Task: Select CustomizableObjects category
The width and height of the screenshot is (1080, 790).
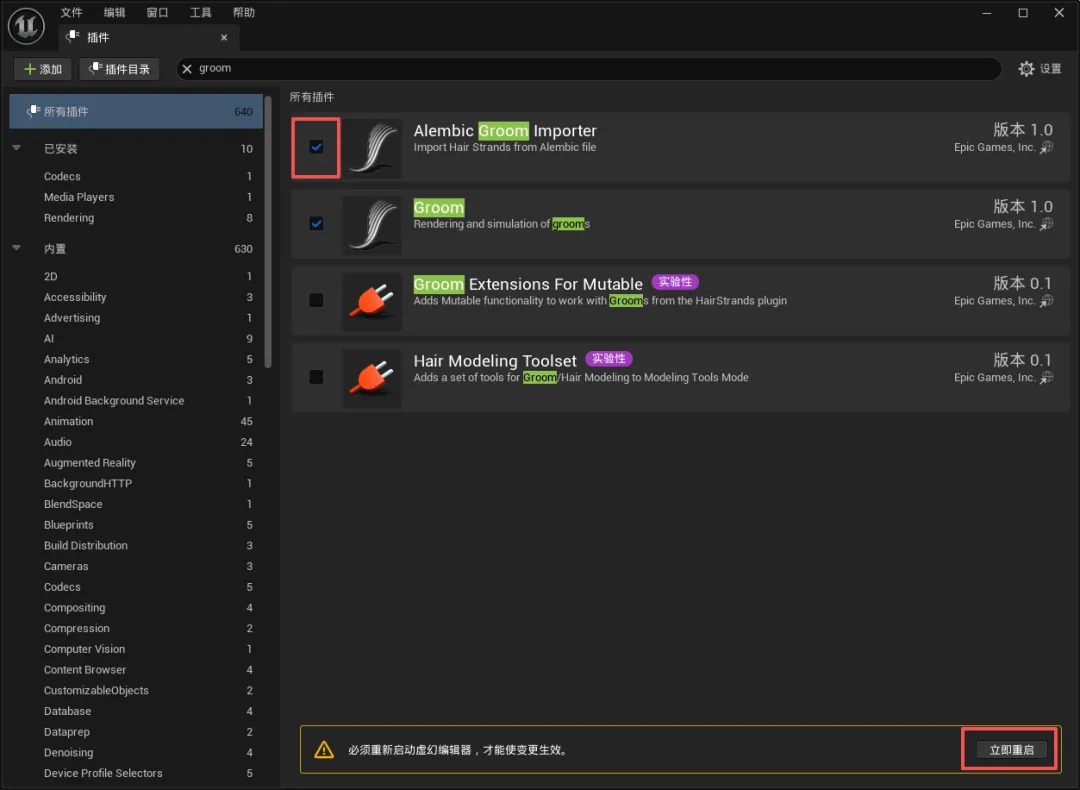Action: coord(136,690)
